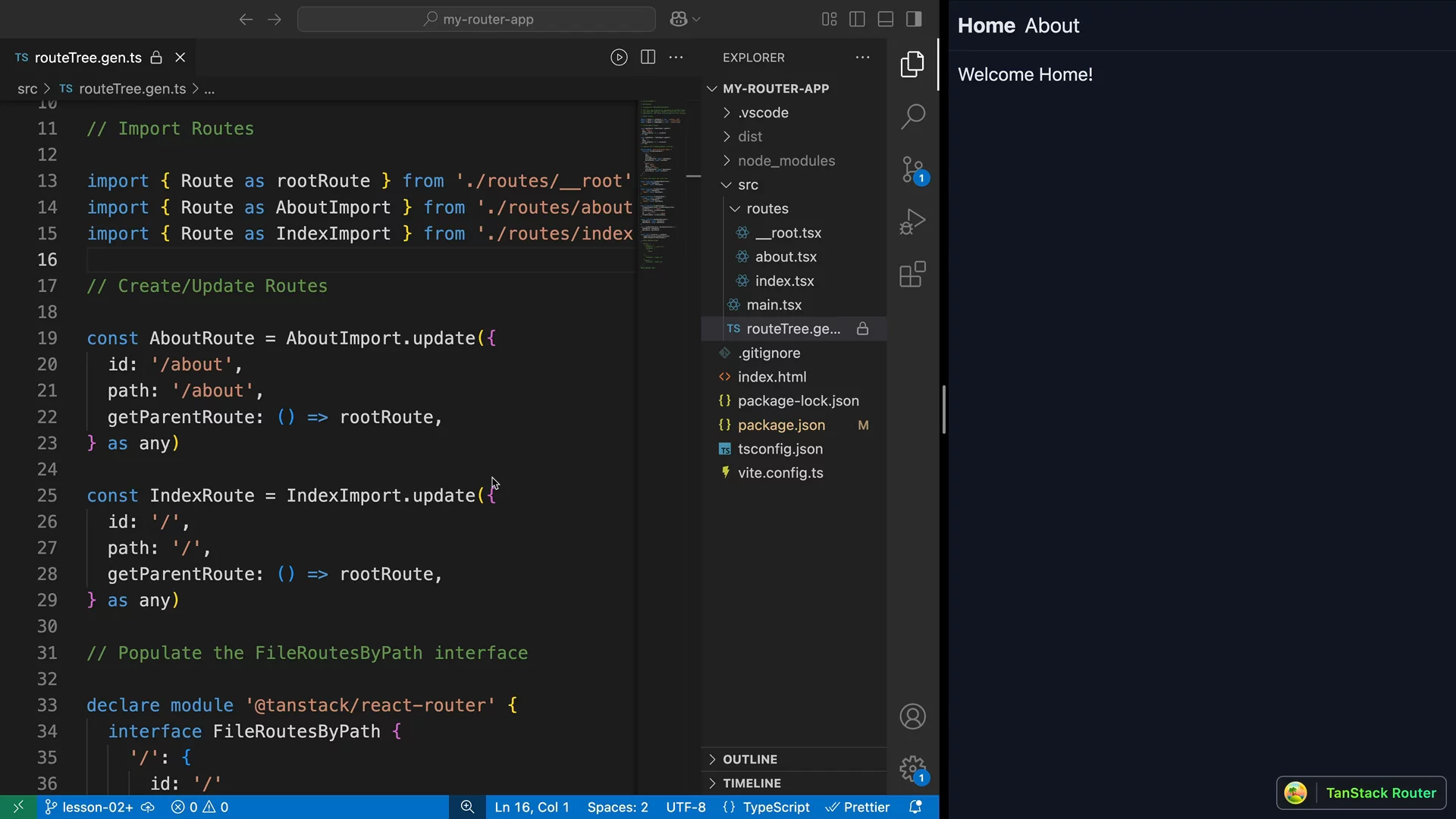1456x819 pixels.
Task: Expand the node_modules folder
Action: (x=786, y=161)
